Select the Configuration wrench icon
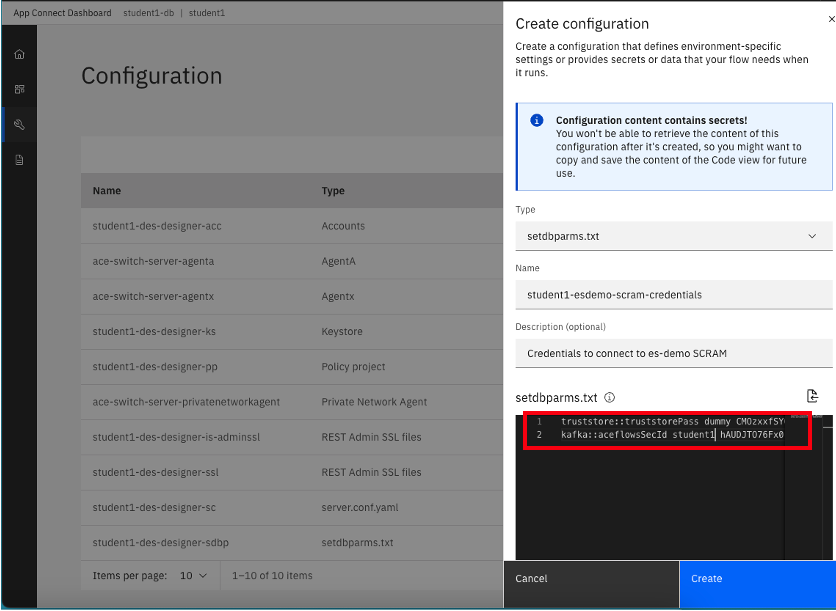 point(19,125)
